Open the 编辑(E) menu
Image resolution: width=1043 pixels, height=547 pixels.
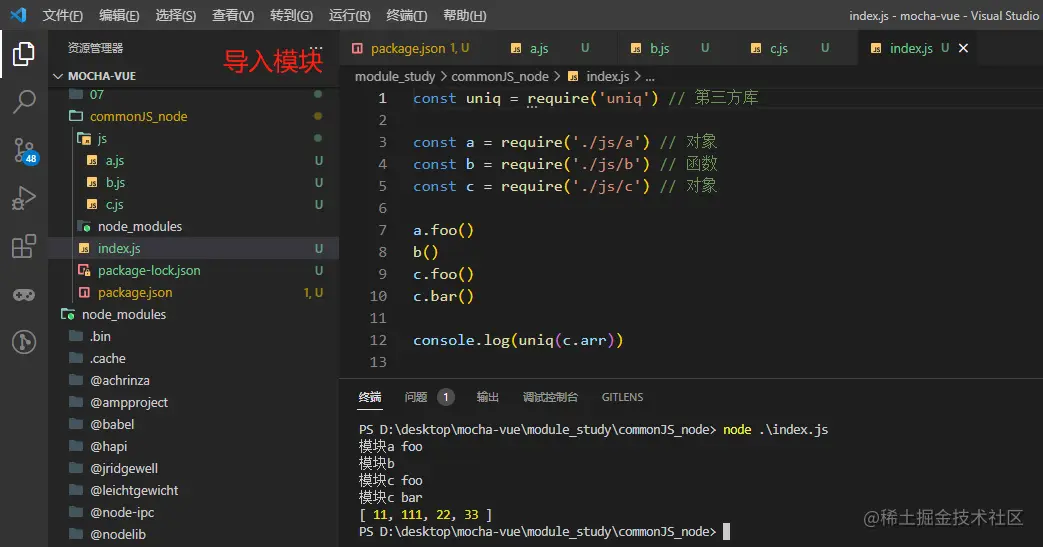click(x=119, y=15)
